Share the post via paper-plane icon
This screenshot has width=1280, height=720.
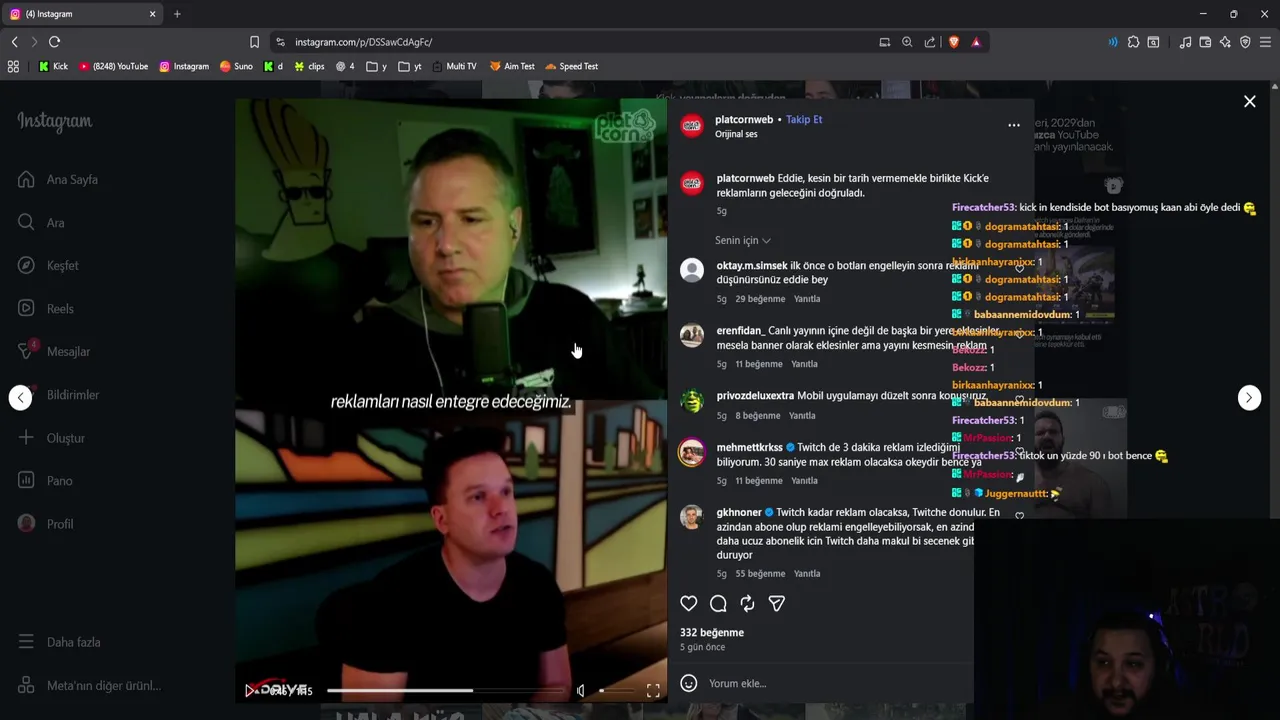777,603
